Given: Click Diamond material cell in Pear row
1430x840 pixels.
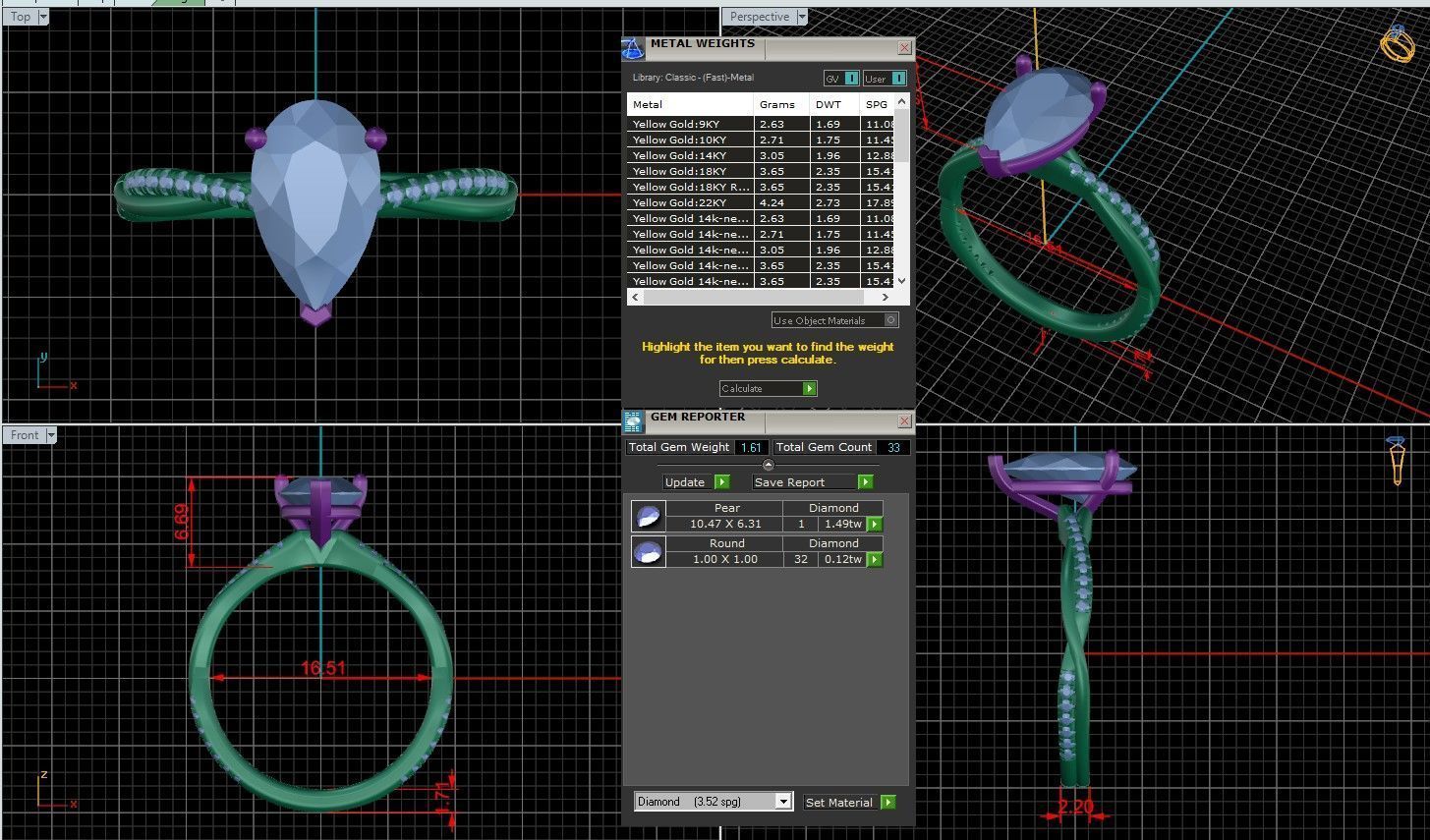Looking at the screenshot, I should click(833, 508).
